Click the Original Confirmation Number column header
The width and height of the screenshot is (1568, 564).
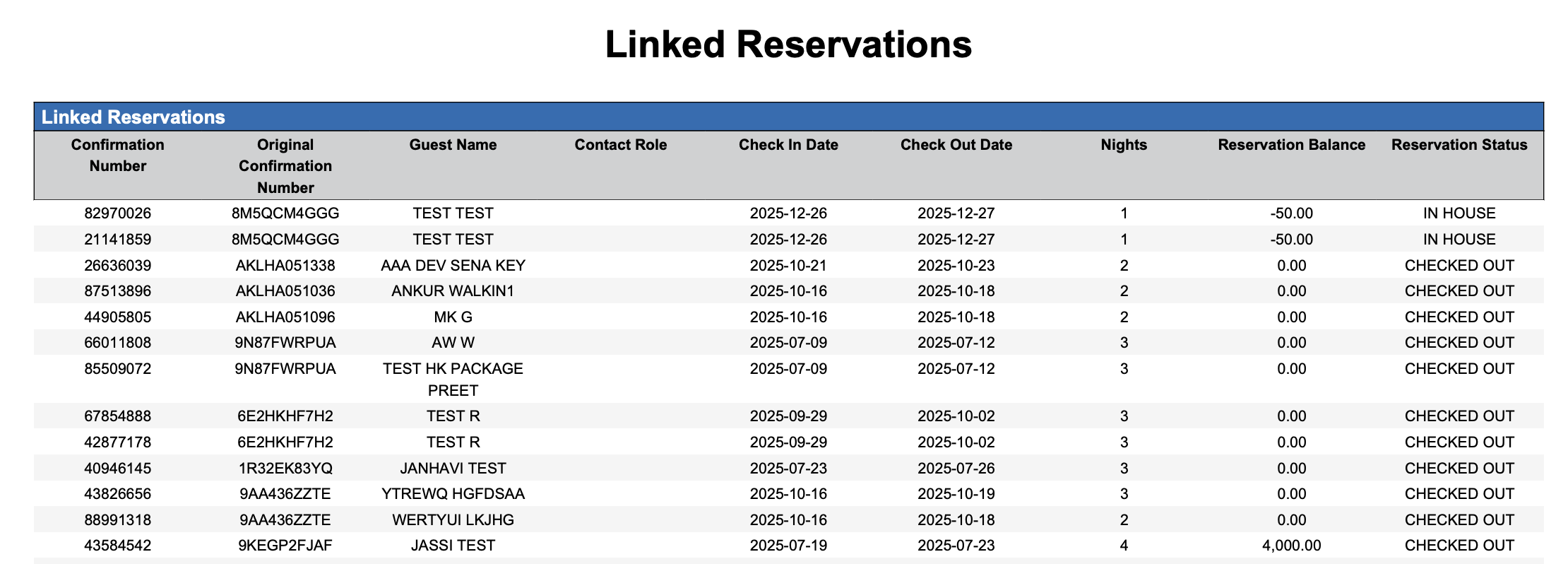pyautogui.click(x=285, y=166)
